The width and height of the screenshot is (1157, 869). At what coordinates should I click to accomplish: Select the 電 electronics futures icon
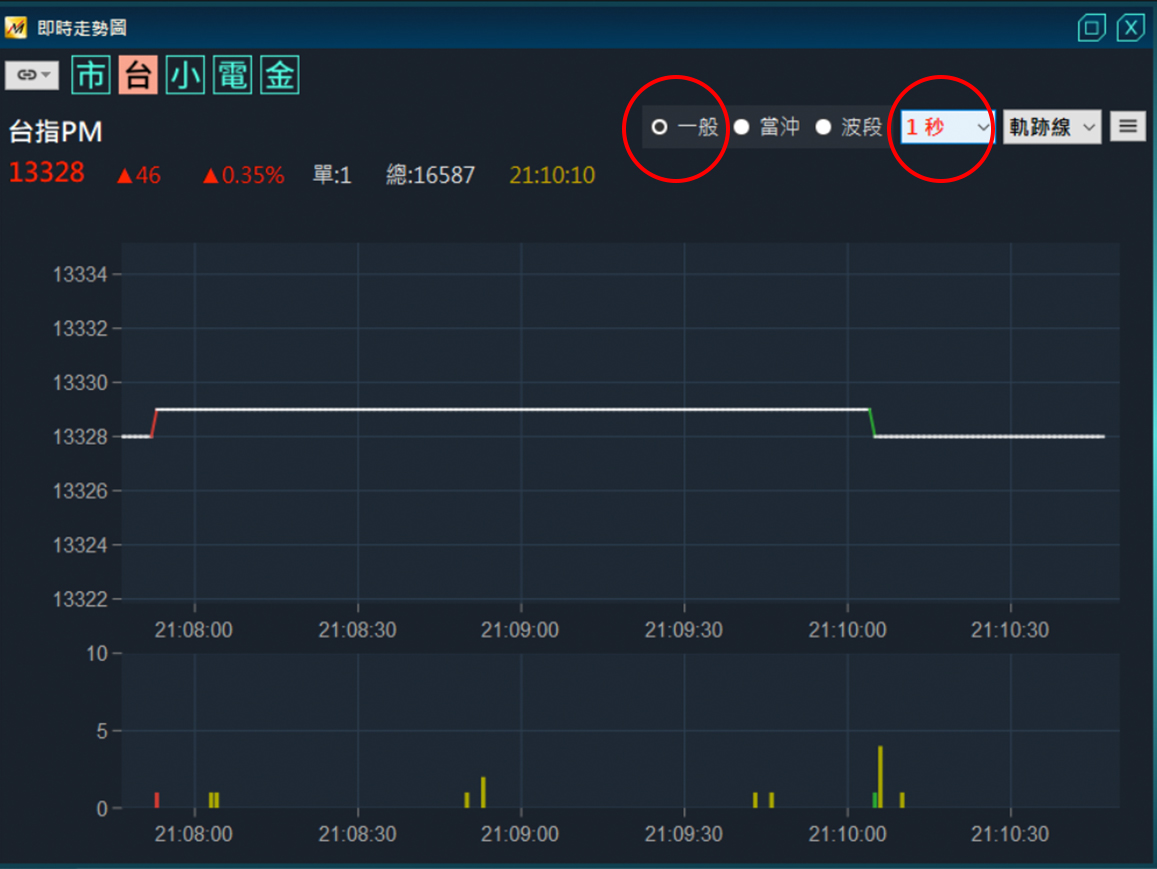tap(232, 76)
